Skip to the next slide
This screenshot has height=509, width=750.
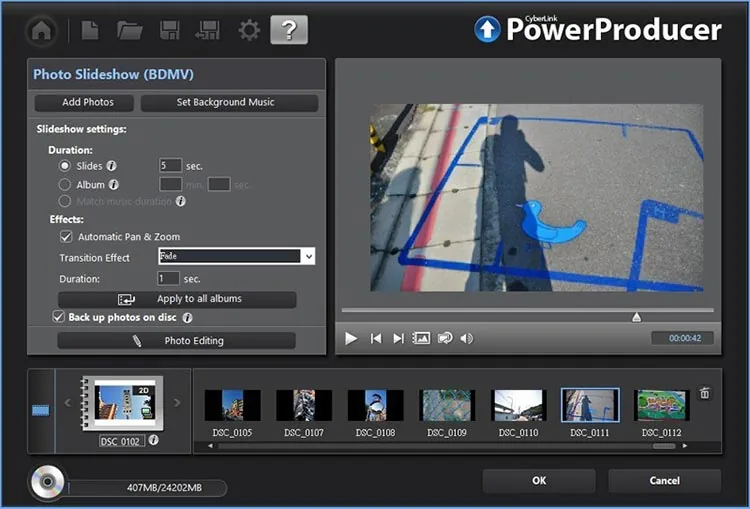398,339
